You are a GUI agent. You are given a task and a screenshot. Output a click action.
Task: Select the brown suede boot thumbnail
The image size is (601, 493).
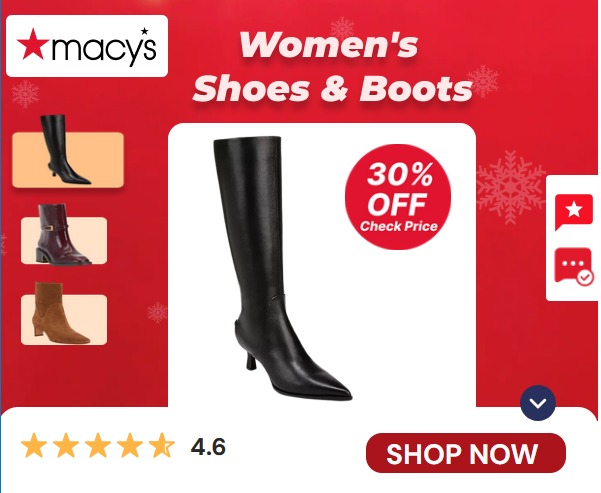[64, 314]
